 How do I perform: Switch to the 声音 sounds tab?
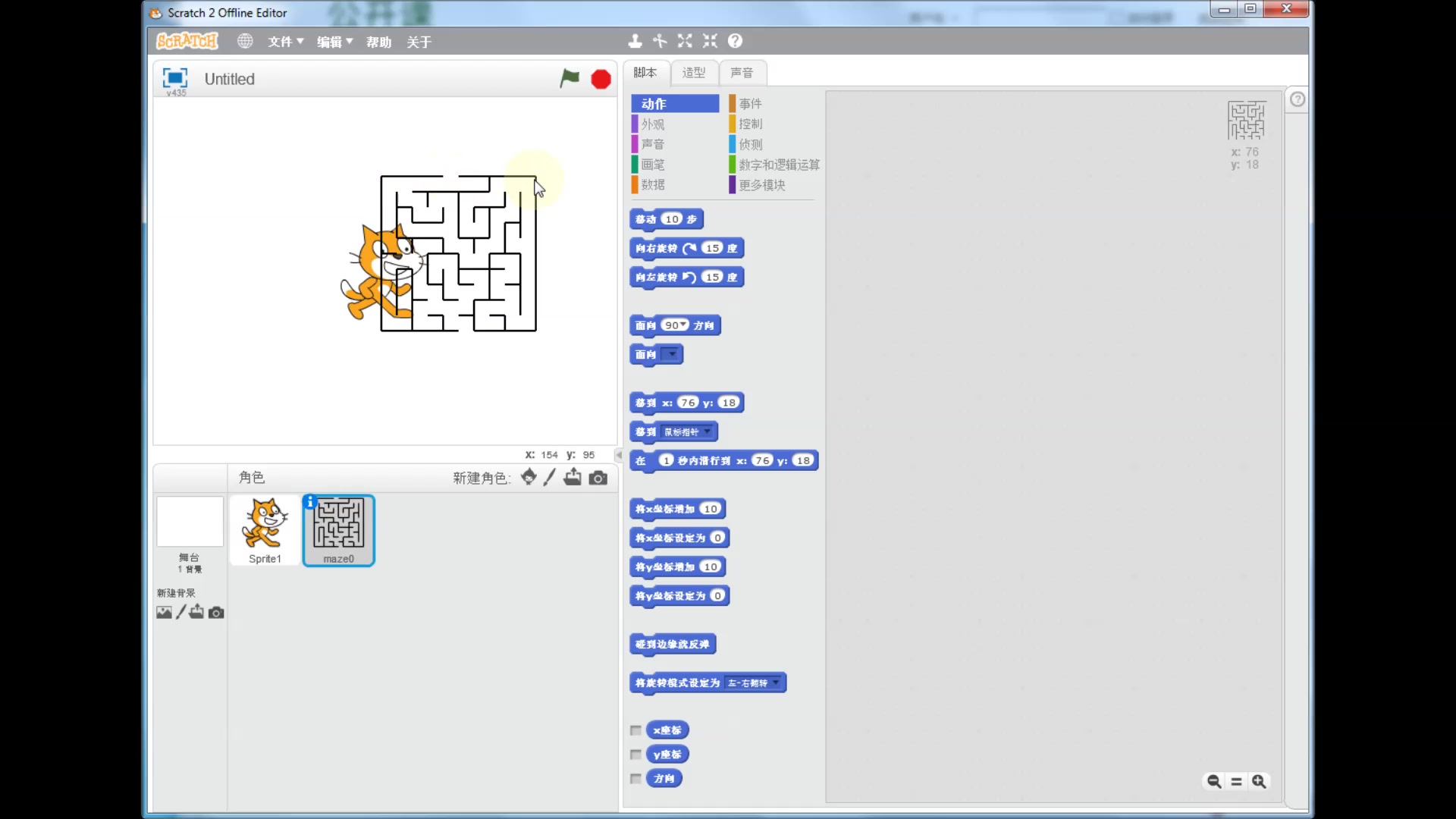tap(741, 73)
